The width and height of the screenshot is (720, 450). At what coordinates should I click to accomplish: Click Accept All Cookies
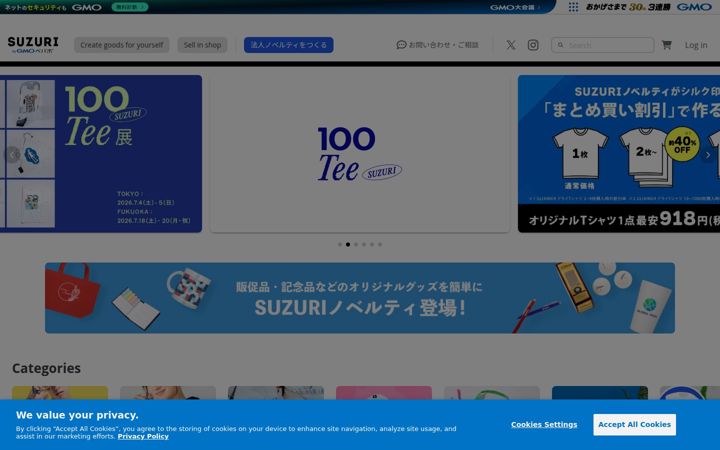(634, 424)
